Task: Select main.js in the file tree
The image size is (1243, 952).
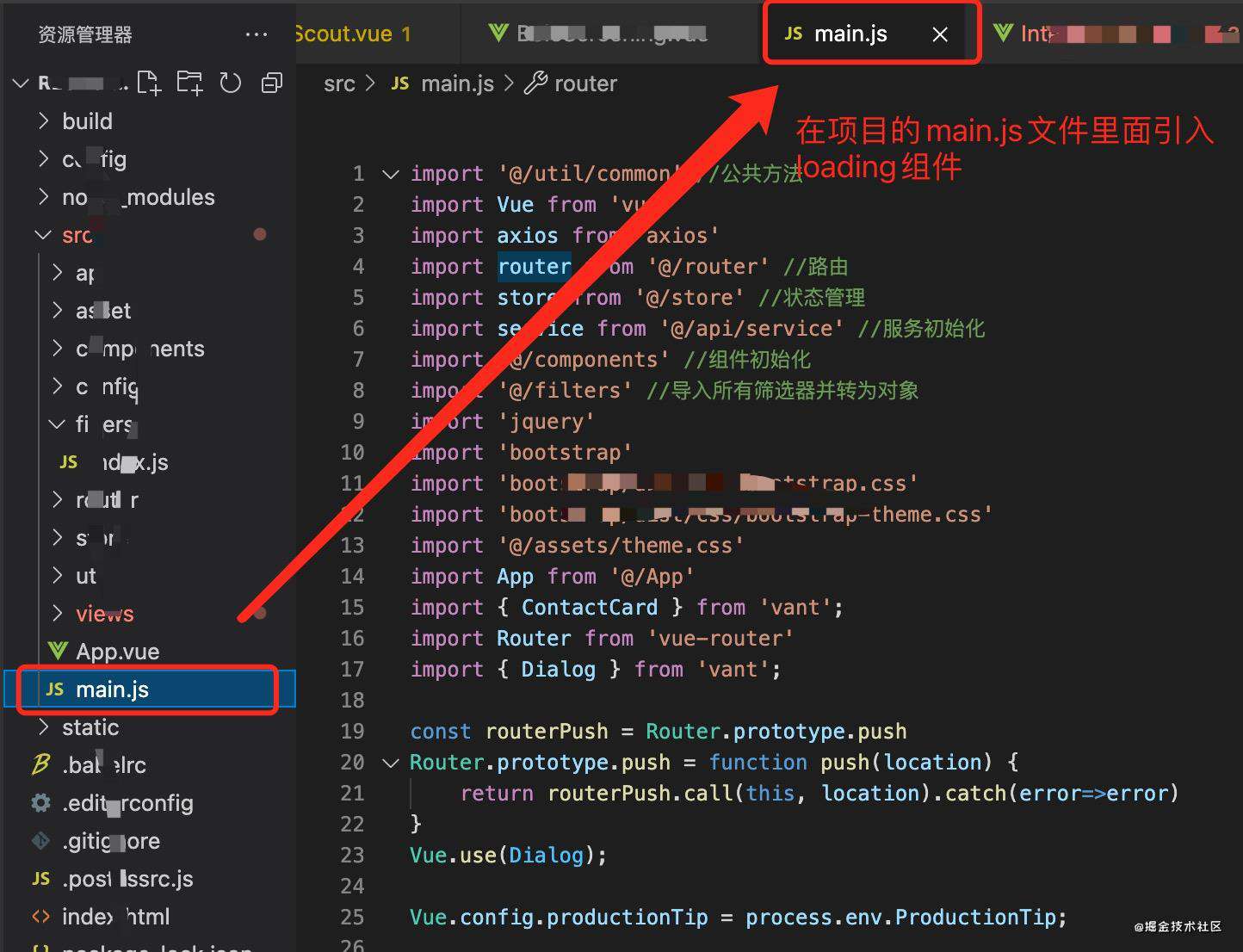Action: (148, 689)
